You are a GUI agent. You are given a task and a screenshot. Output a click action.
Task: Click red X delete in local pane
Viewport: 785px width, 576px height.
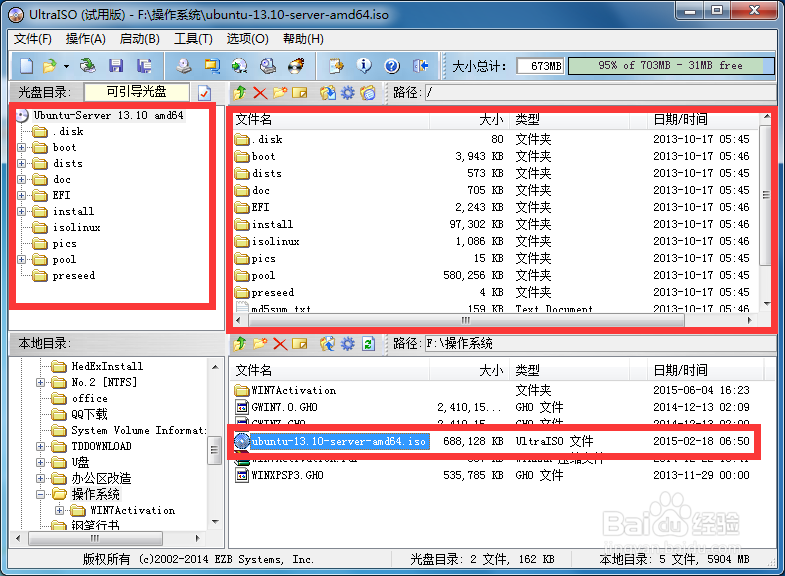(280, 343)
